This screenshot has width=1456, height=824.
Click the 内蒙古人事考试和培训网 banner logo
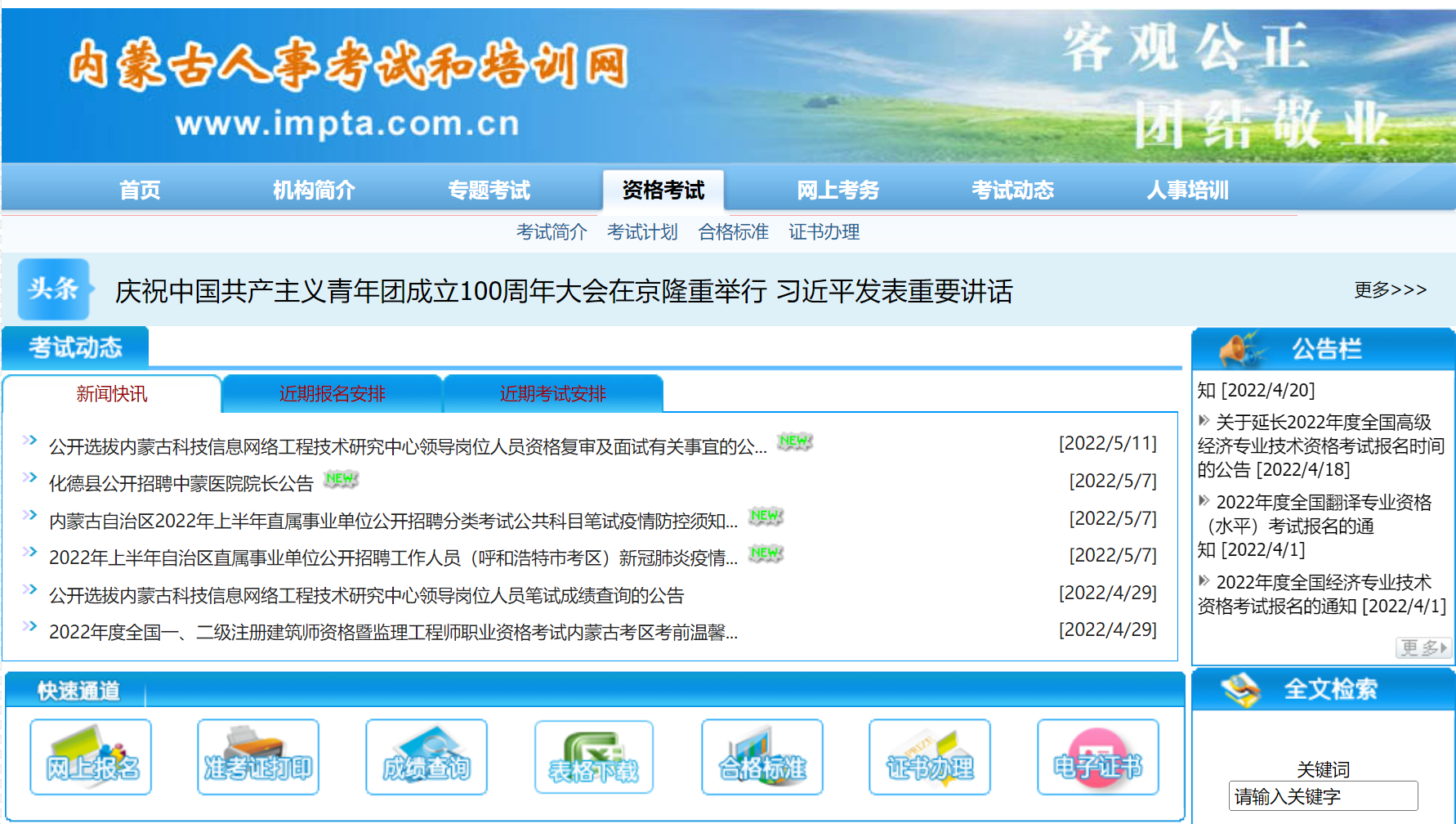click(349, 65)
